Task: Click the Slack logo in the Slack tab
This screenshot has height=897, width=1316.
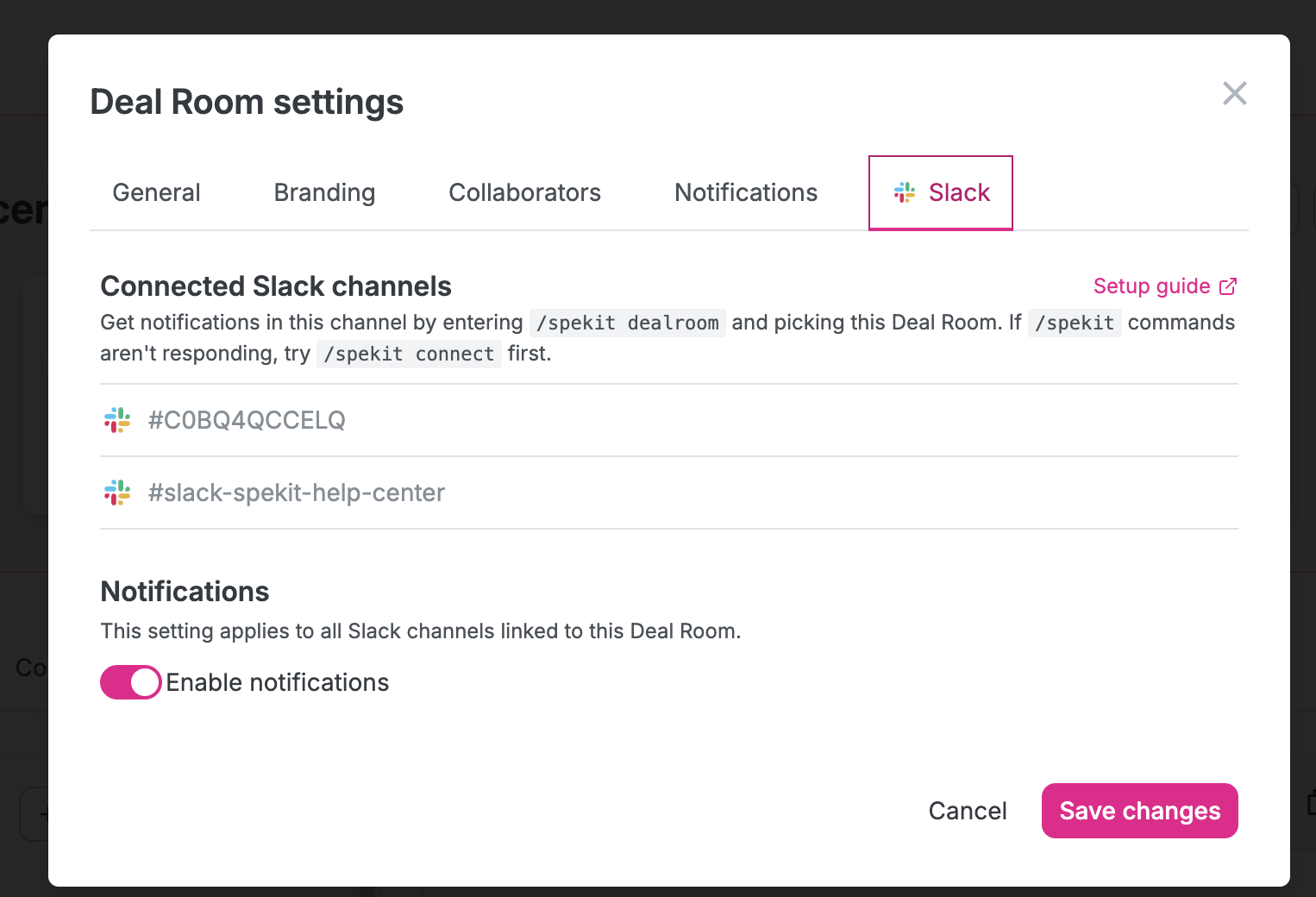Action: click(x=905, y=192)
